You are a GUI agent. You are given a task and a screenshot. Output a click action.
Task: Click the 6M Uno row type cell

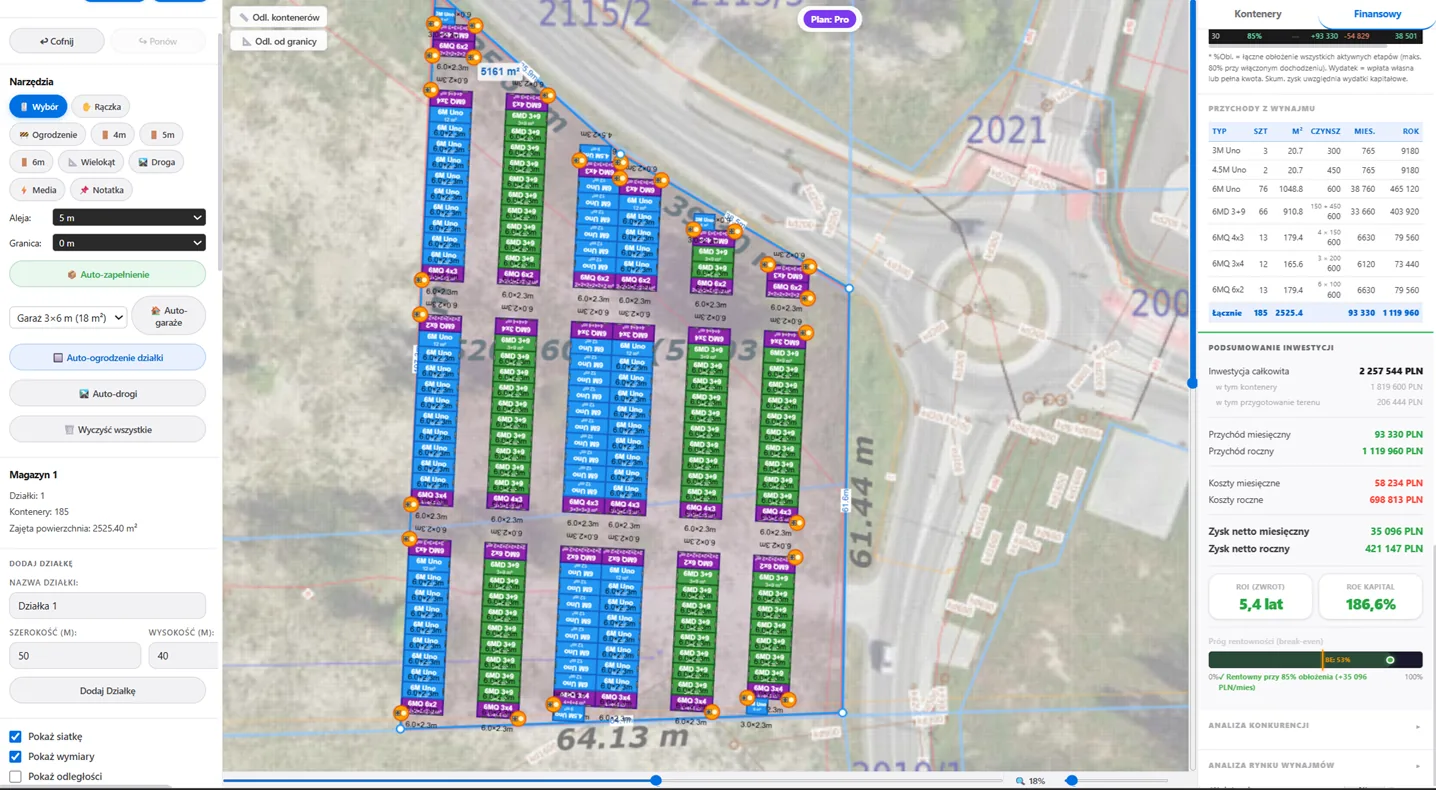pos(1226,189)
